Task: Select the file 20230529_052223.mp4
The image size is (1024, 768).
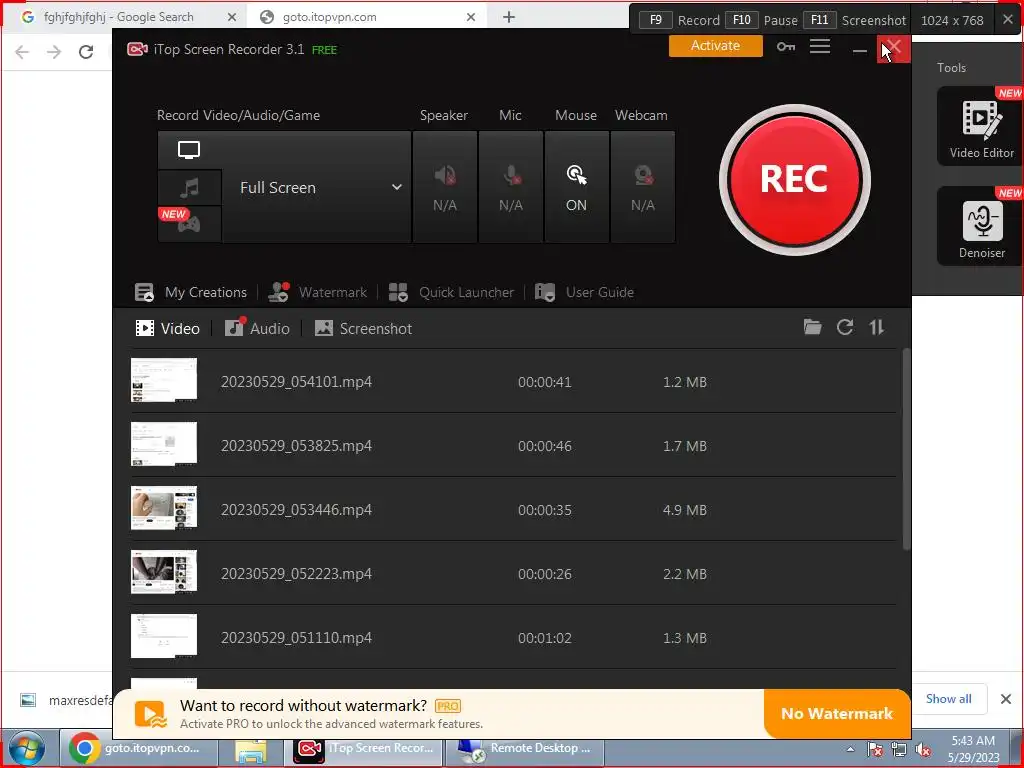Action: (x=513, y=573)
